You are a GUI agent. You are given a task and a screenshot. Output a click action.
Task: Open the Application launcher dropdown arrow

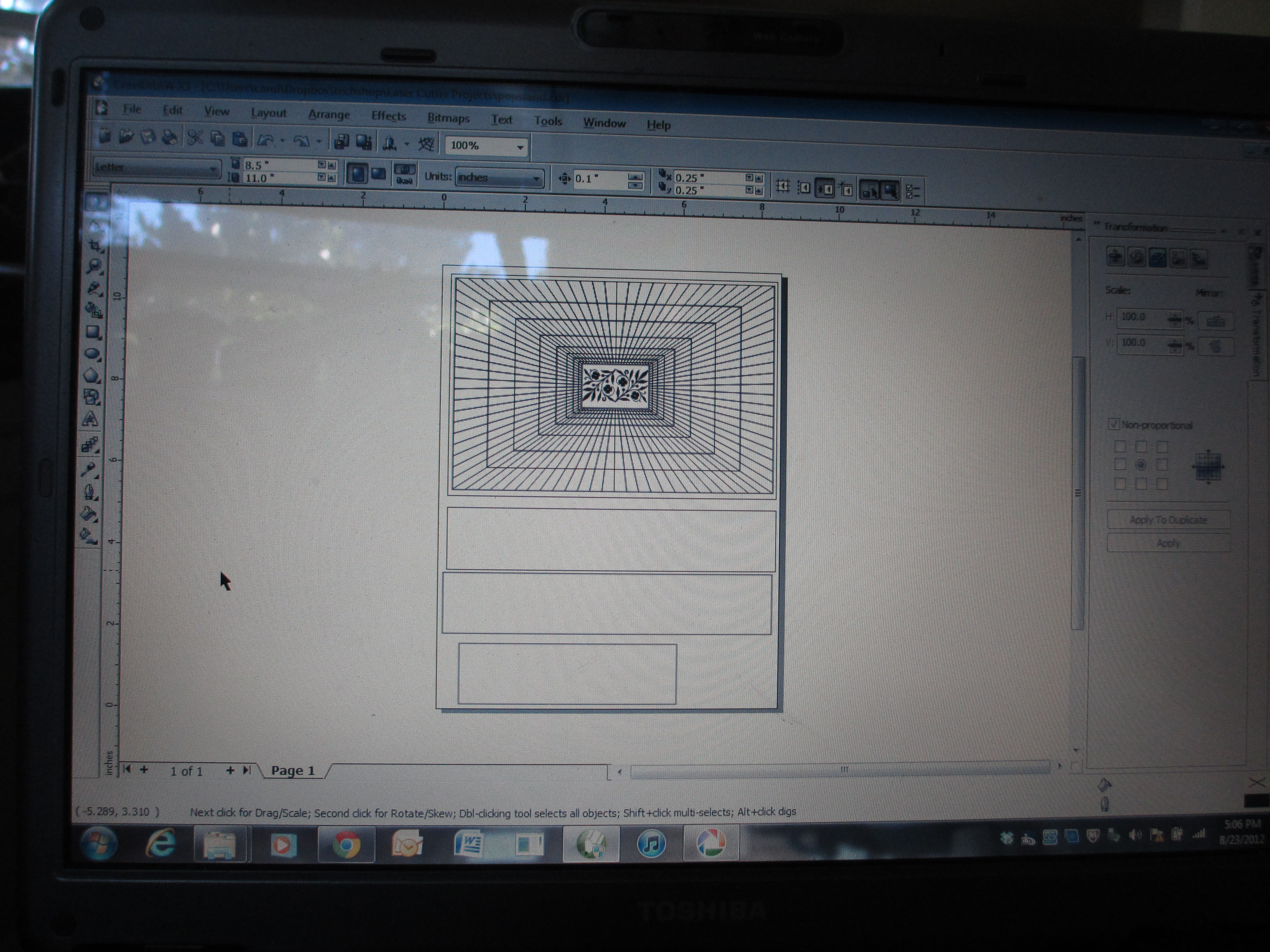click(x=406, y=143)
